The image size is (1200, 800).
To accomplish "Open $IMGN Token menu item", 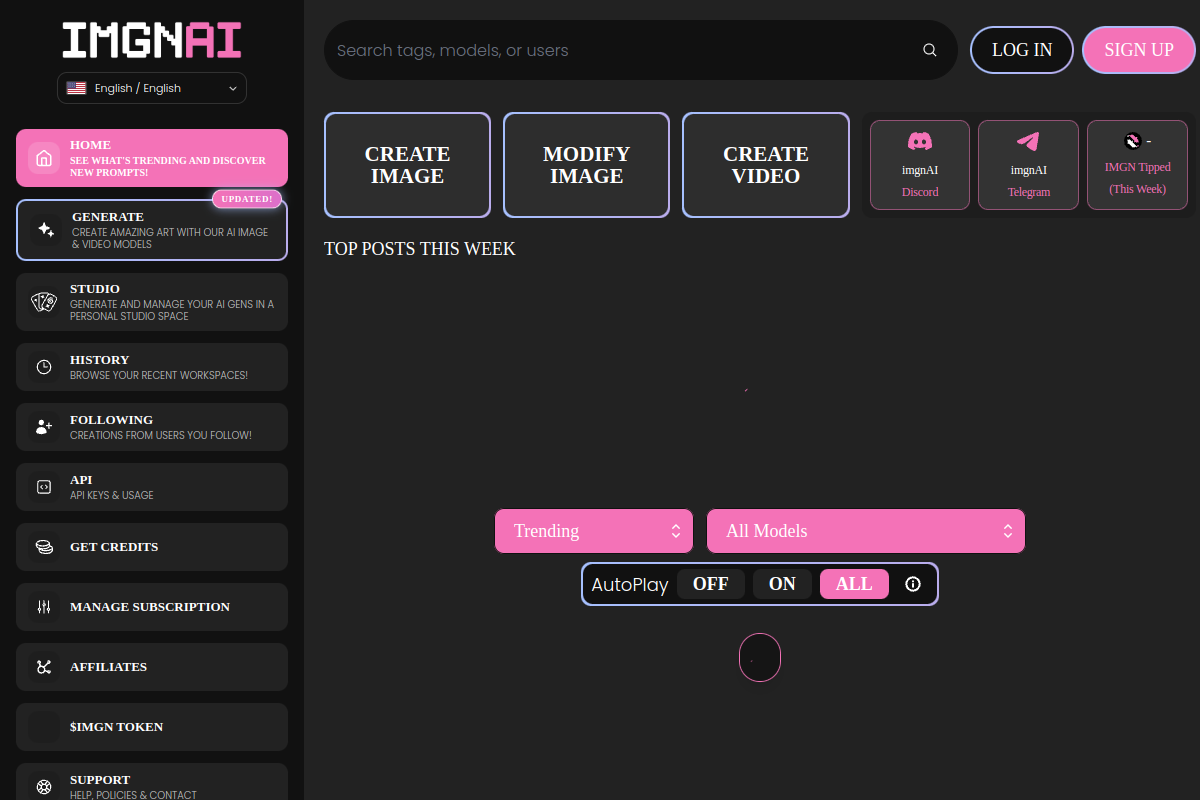I will pyautogui.click(x=152, y=727).
